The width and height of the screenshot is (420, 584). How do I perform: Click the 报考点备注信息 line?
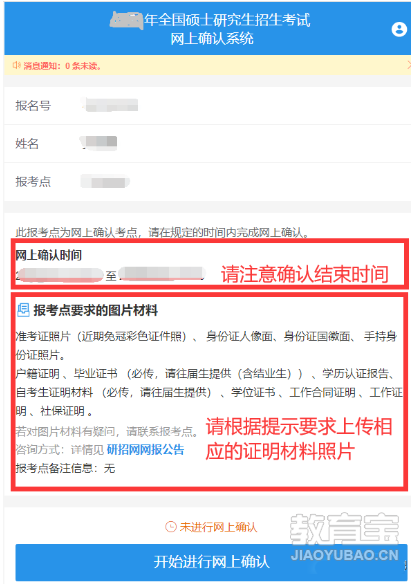[65, 468]
